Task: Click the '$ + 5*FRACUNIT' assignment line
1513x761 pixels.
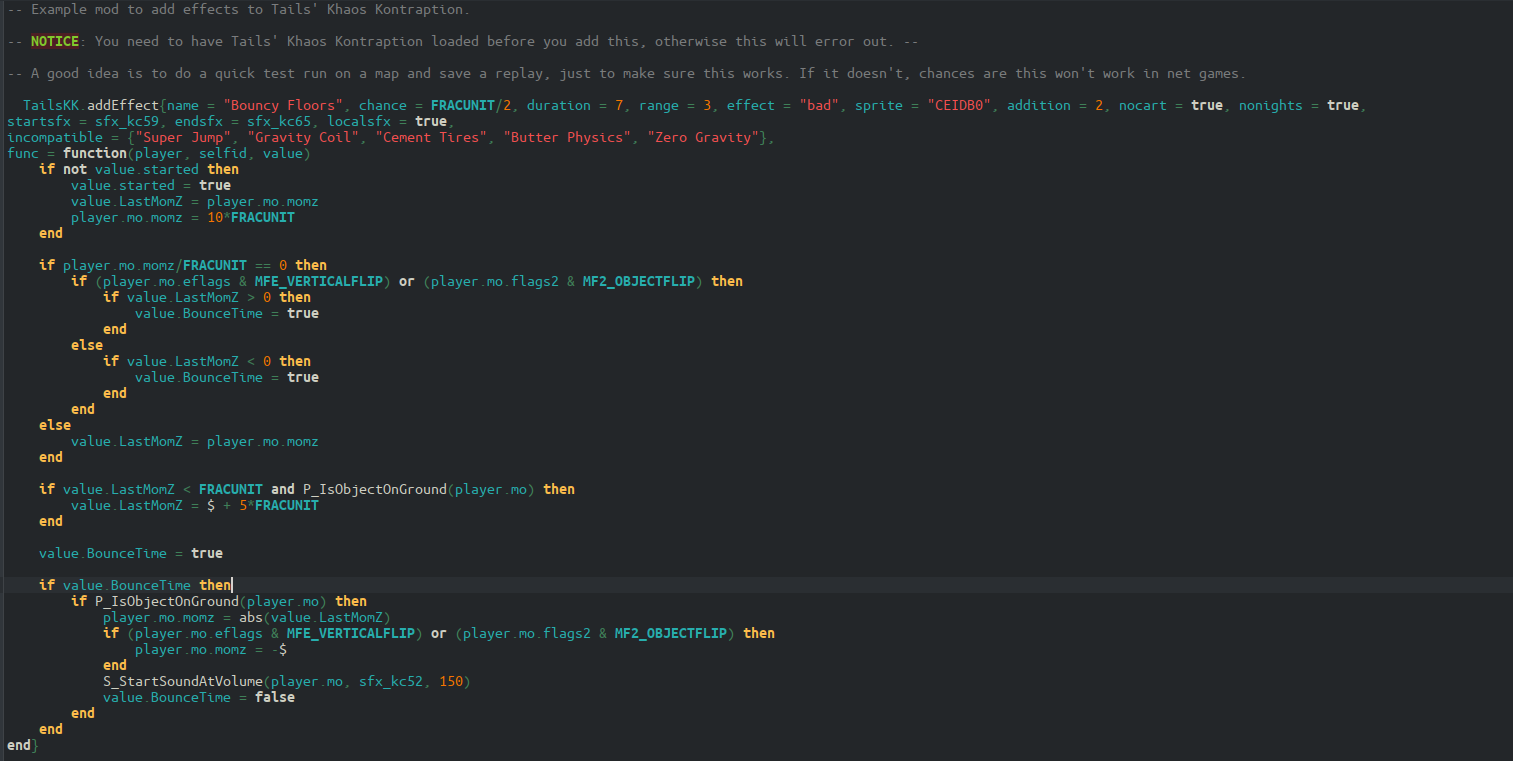Action: point(194,505)
